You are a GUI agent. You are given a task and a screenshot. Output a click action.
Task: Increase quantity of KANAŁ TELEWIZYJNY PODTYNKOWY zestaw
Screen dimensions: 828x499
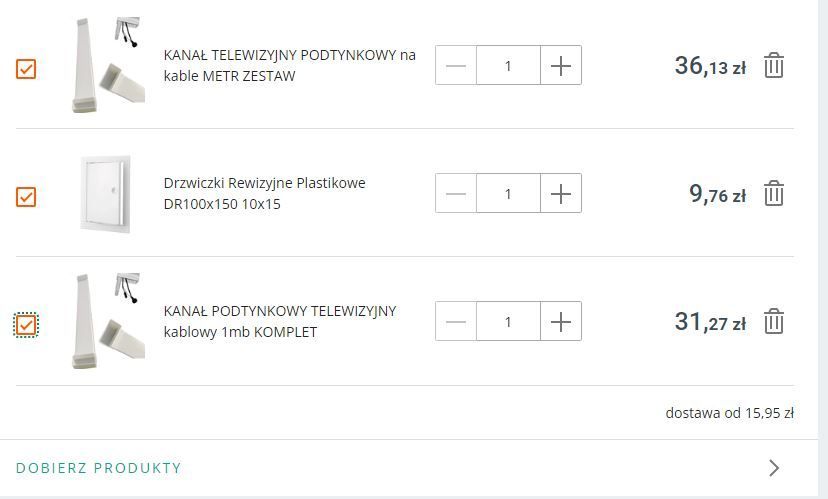(561, 65)
